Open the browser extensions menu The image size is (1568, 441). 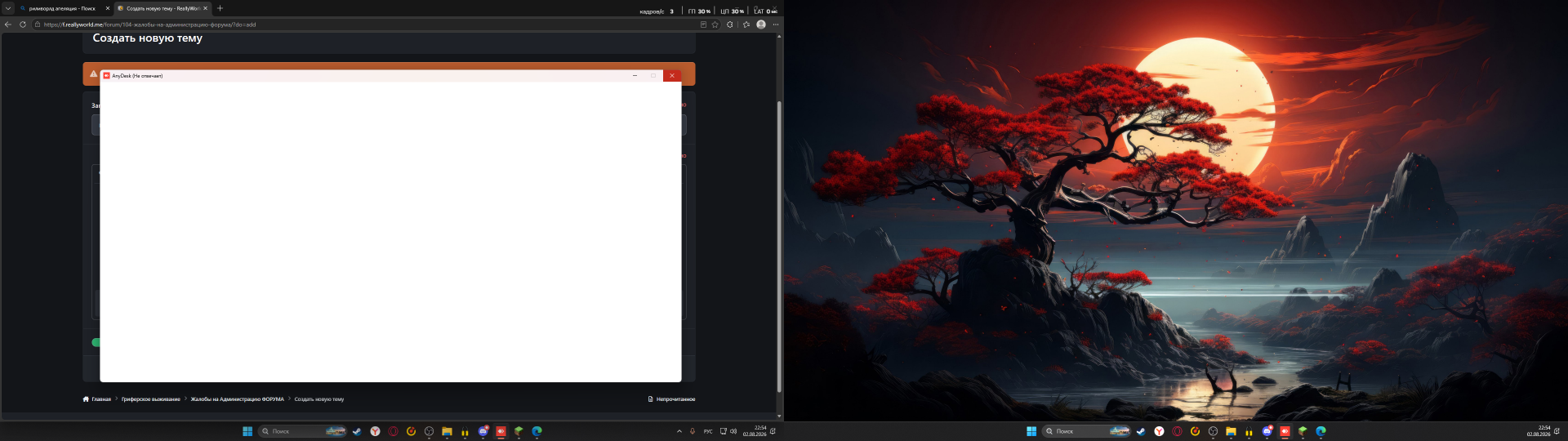730,24
